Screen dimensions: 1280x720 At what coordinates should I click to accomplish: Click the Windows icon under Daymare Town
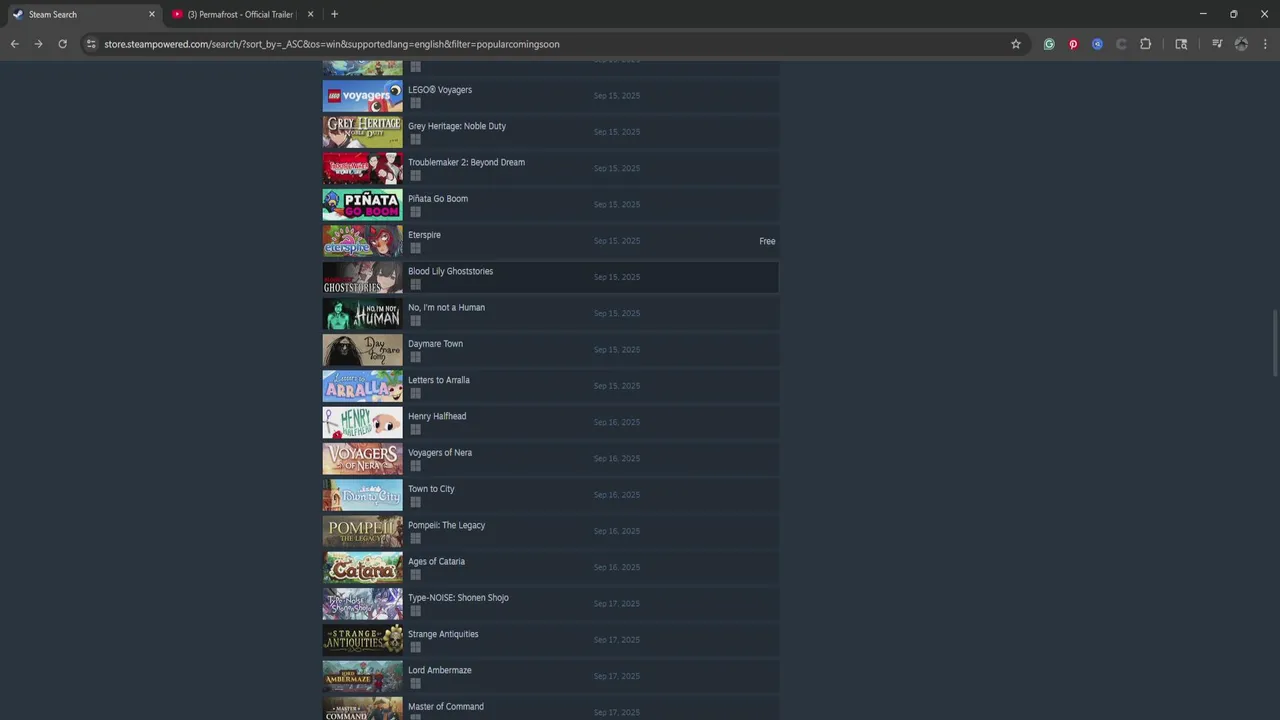point(415,357)
